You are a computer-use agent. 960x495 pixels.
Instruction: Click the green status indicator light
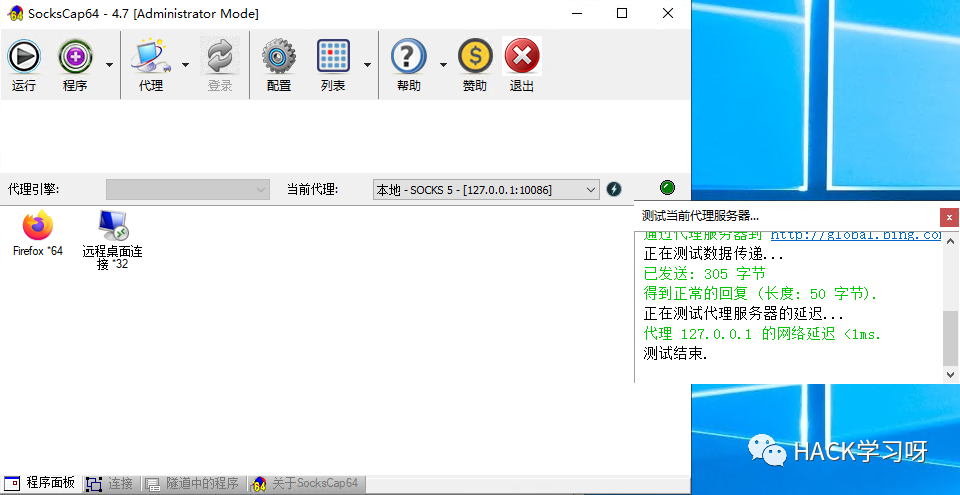coord(667,187)
